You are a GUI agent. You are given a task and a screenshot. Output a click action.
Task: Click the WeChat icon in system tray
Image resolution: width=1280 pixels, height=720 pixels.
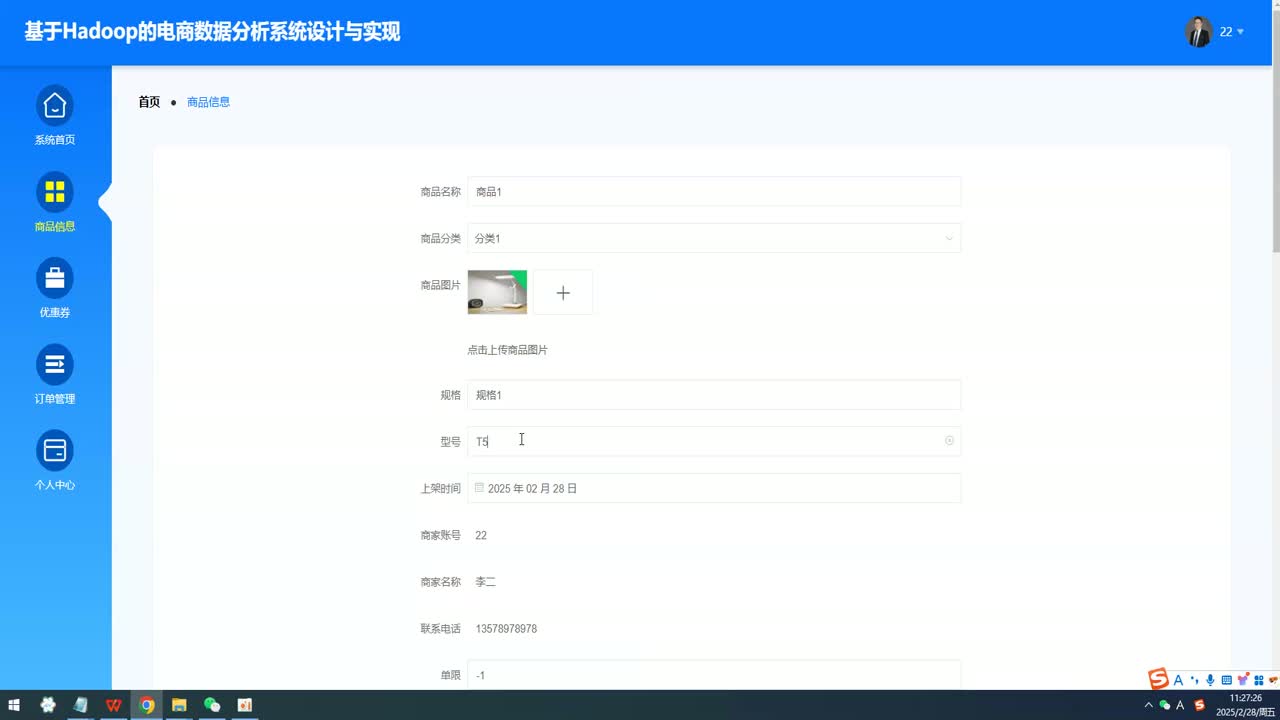(x=1164, y=705)
